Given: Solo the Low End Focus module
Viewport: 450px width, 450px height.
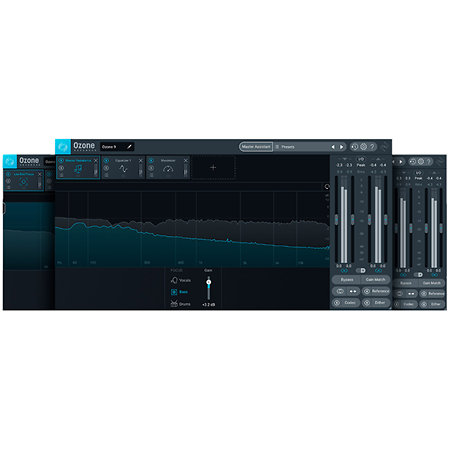Looking at the screenshot, I should 8,181.
